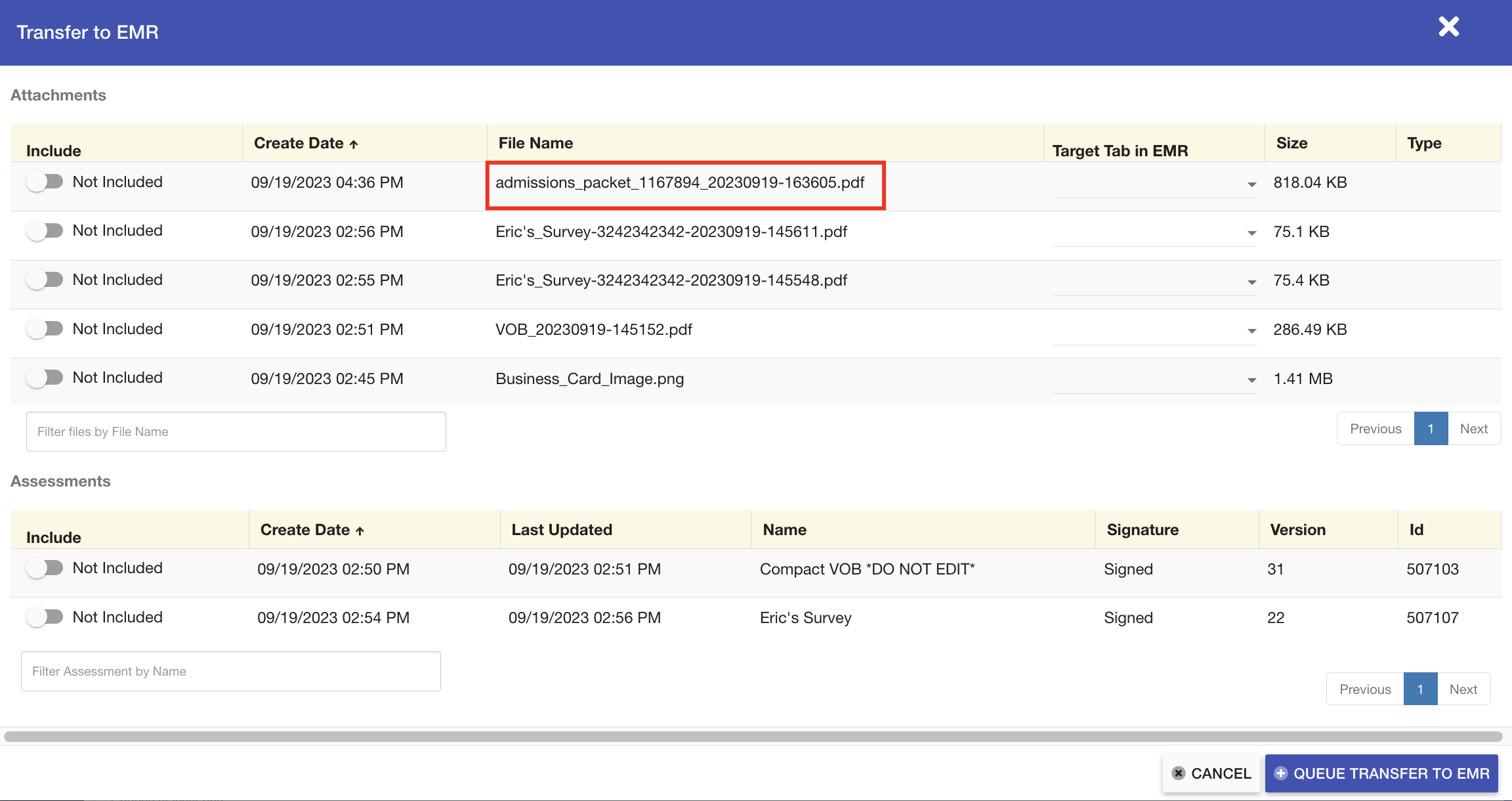Click the plus icon on Queue Transfer button
Image resolution: width=1512 pixels, height=801 pixels.
[x=1281, y=773]
